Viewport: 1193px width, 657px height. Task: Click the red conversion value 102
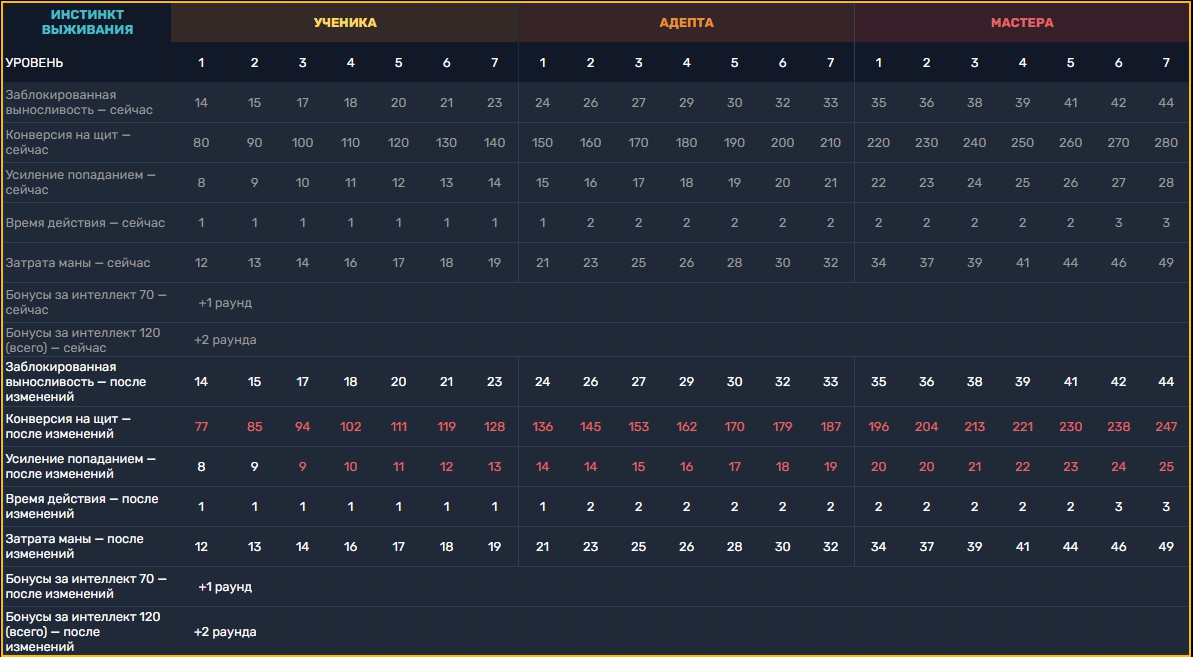(351, 427)
